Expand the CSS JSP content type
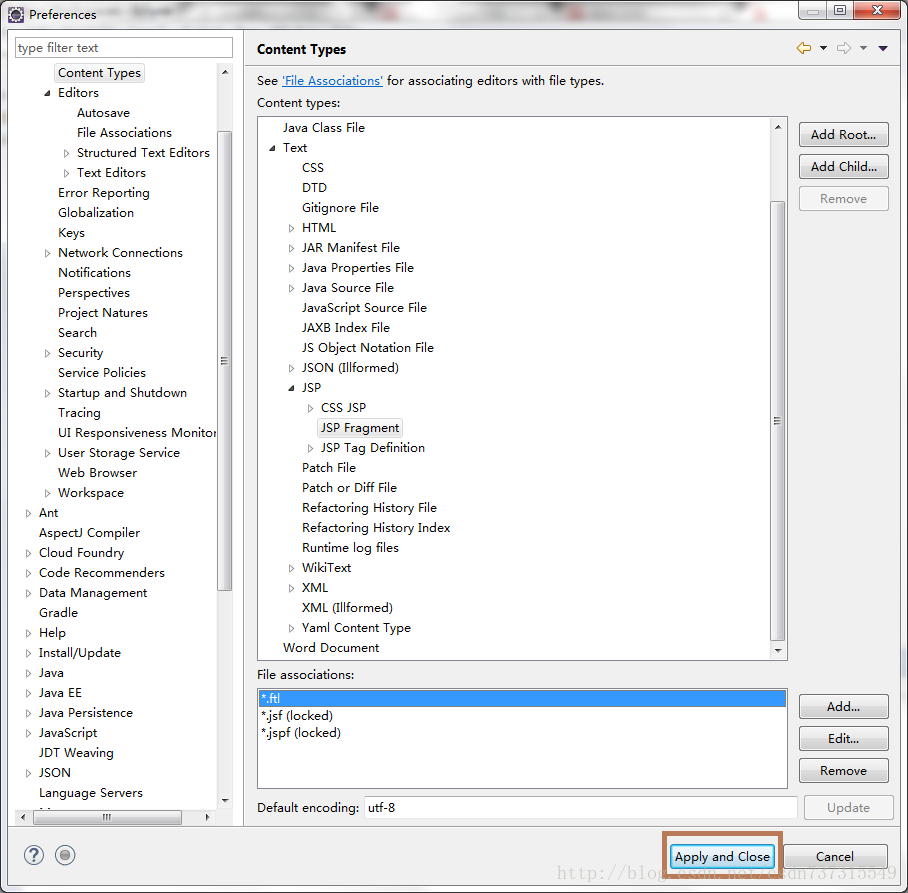Screen dimensions: 908x893 click(x=310, y=408)
